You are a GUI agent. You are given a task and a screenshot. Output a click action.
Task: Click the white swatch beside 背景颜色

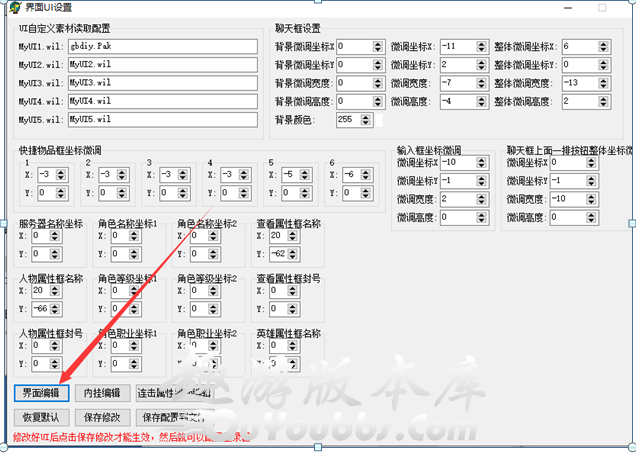(378, 120)
